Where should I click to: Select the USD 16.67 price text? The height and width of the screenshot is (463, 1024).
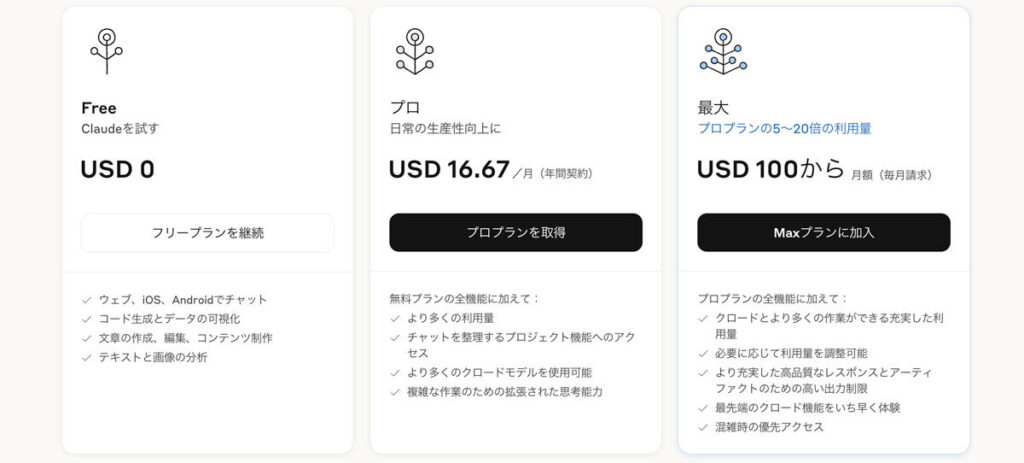[x=449, y=170]
